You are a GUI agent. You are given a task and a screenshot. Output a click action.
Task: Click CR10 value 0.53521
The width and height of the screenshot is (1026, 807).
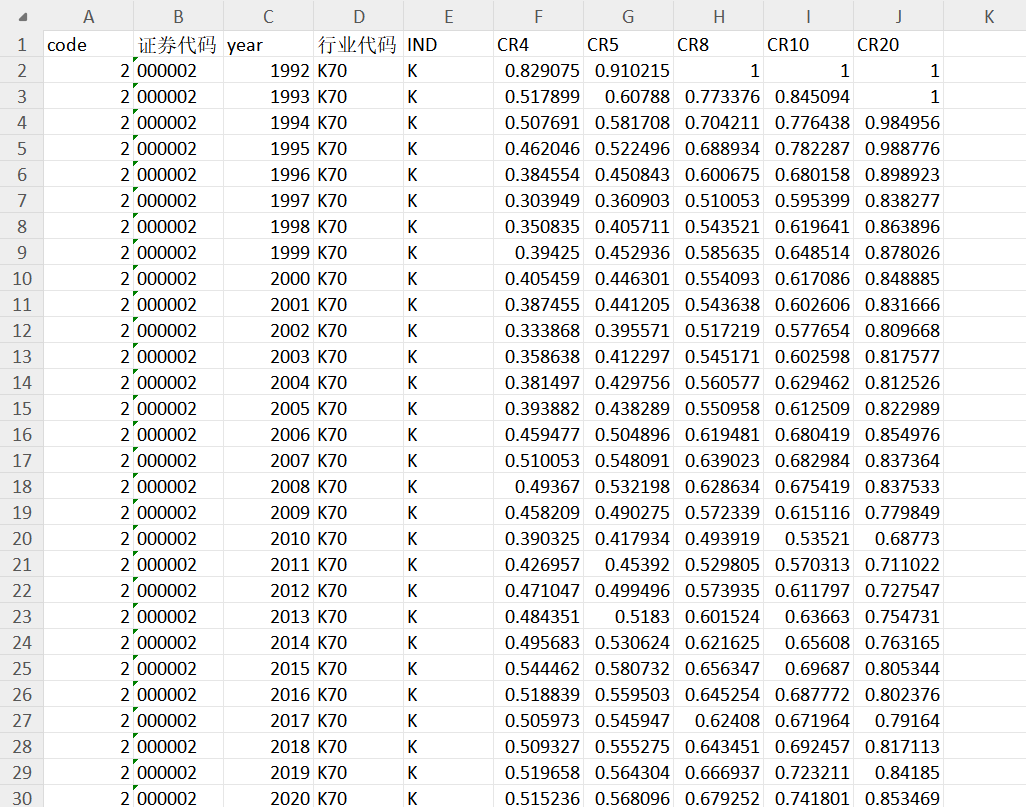pyautogui.click(x=808, y=539)
